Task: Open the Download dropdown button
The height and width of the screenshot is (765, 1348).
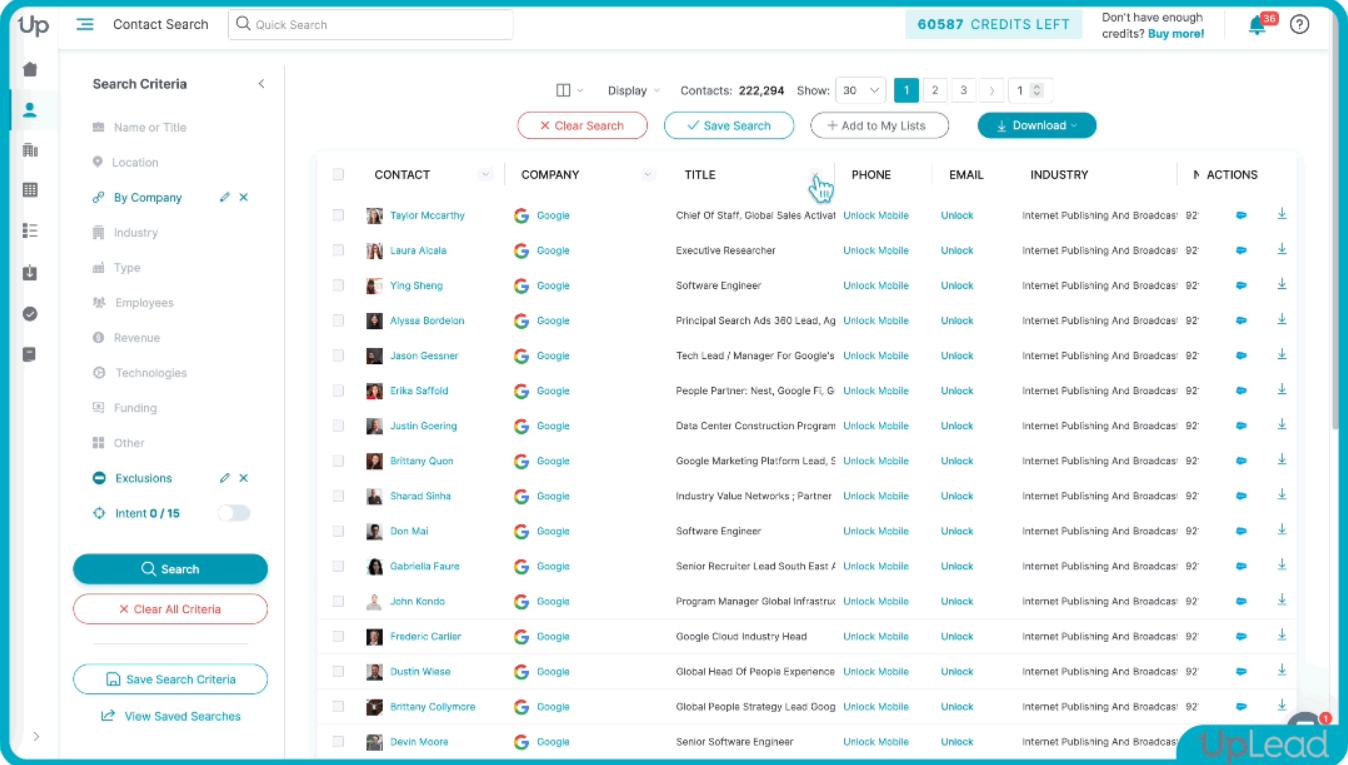Action: (1037, 125)
